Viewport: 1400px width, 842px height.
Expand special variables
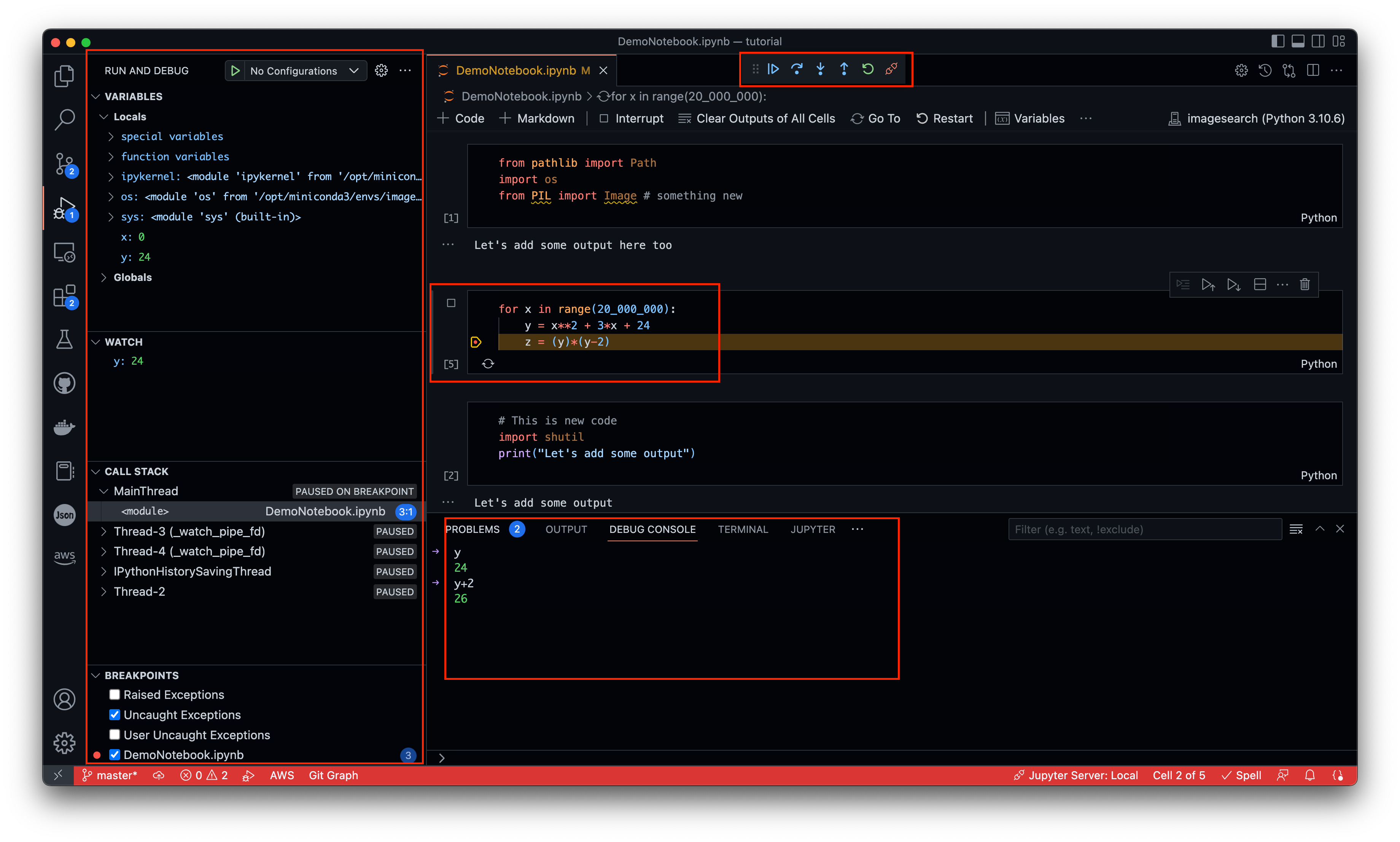click(111, 136)
